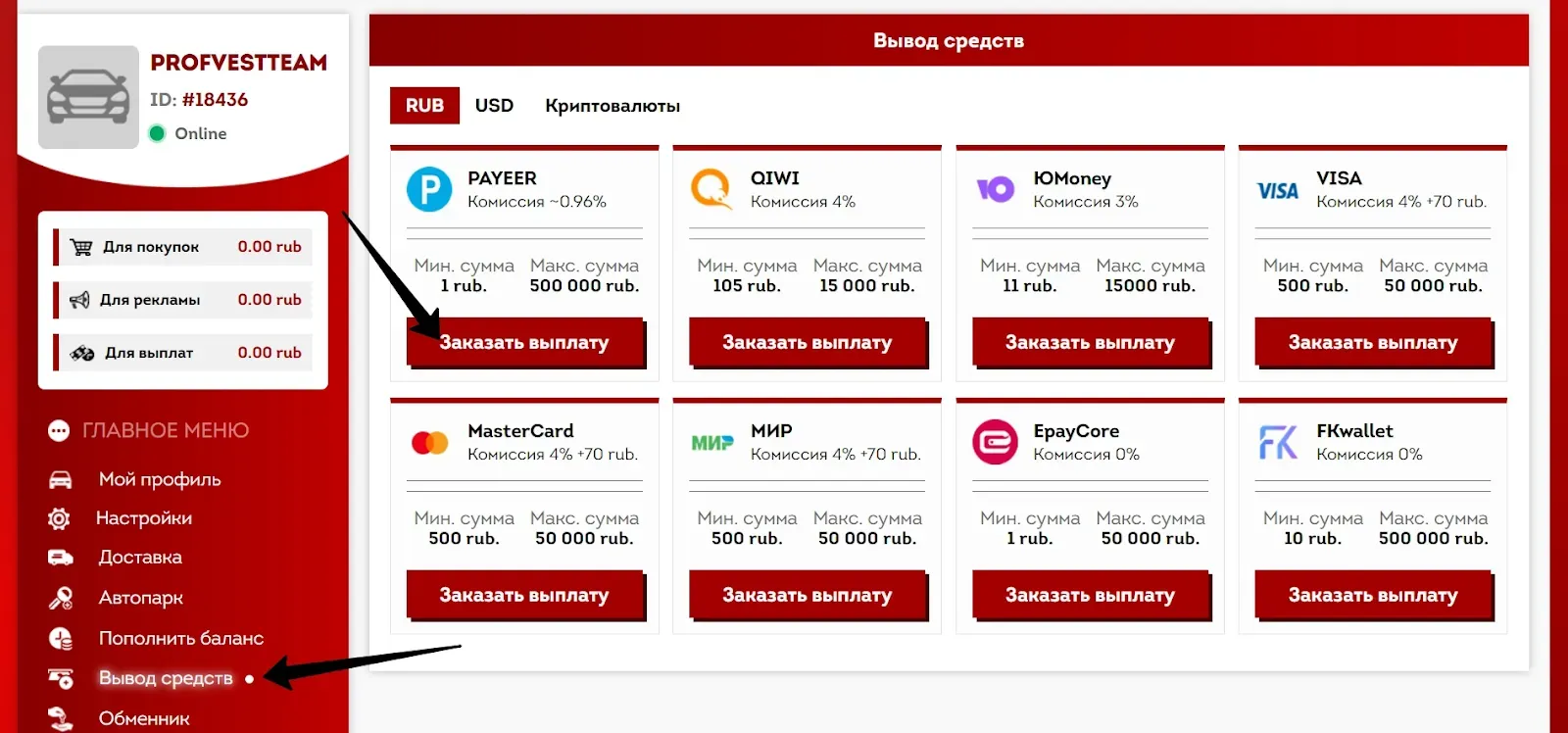
Task: Select the 'Для покупок' balance row
Action: pyautogui.click(x=183, y=247)
